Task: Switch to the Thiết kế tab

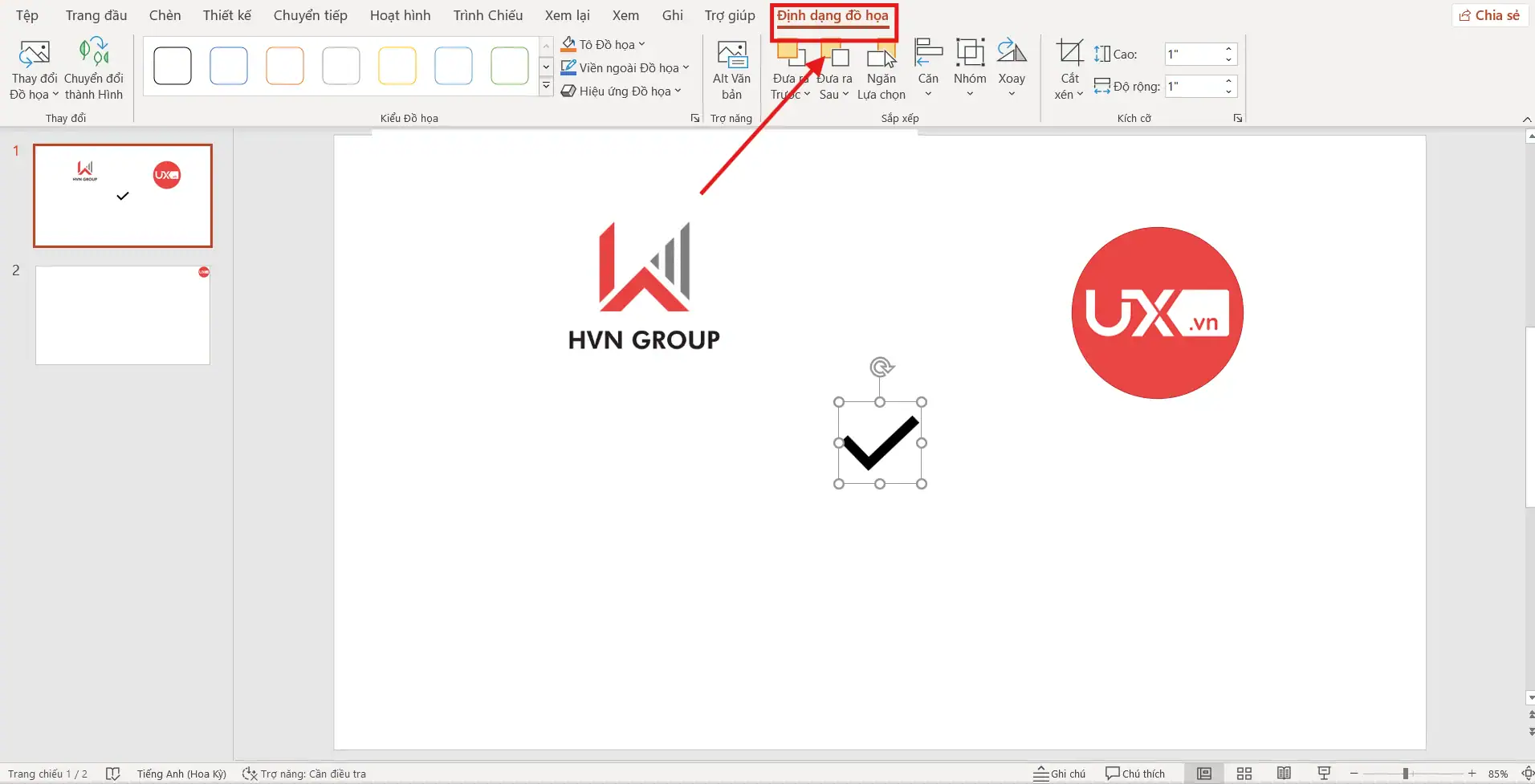Action: [x=227, y=15]
